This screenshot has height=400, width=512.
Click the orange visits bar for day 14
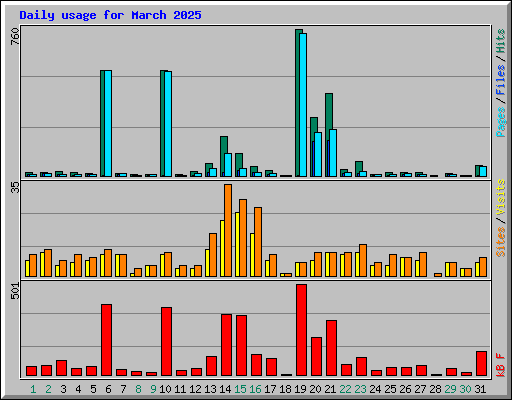tap(228, 230)
